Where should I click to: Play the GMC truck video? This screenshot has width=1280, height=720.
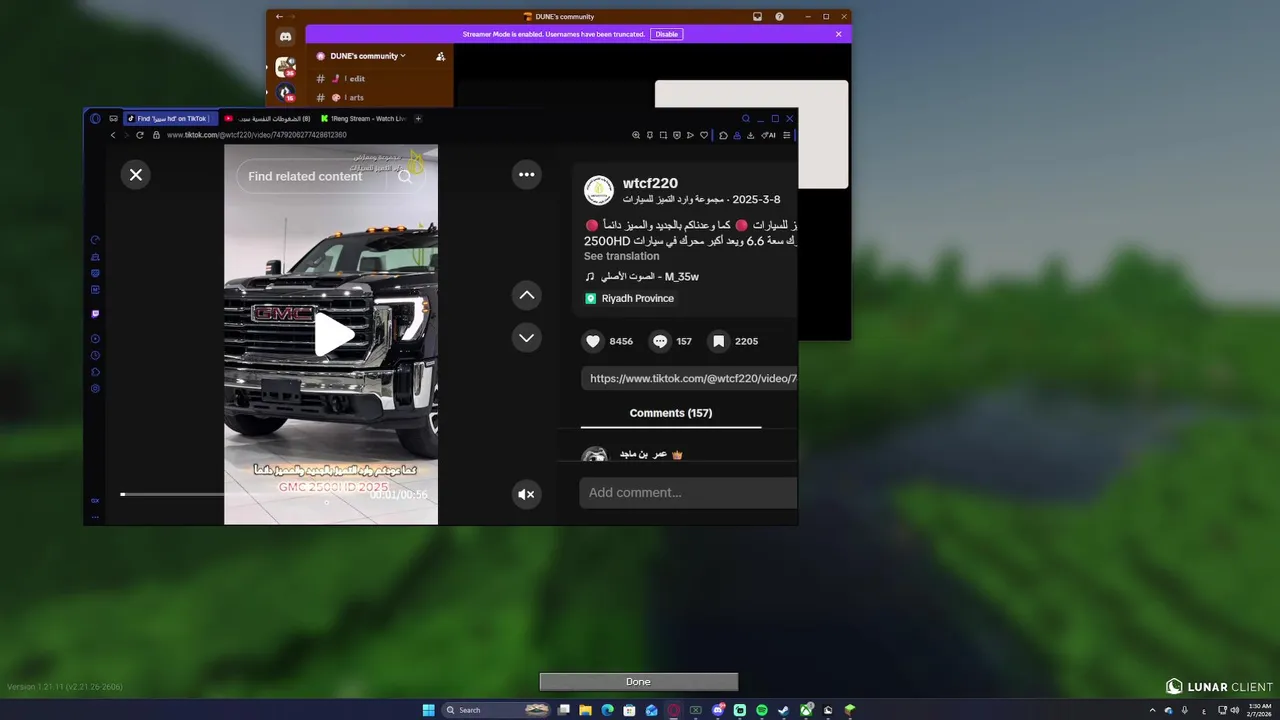[x=334, y=334]
